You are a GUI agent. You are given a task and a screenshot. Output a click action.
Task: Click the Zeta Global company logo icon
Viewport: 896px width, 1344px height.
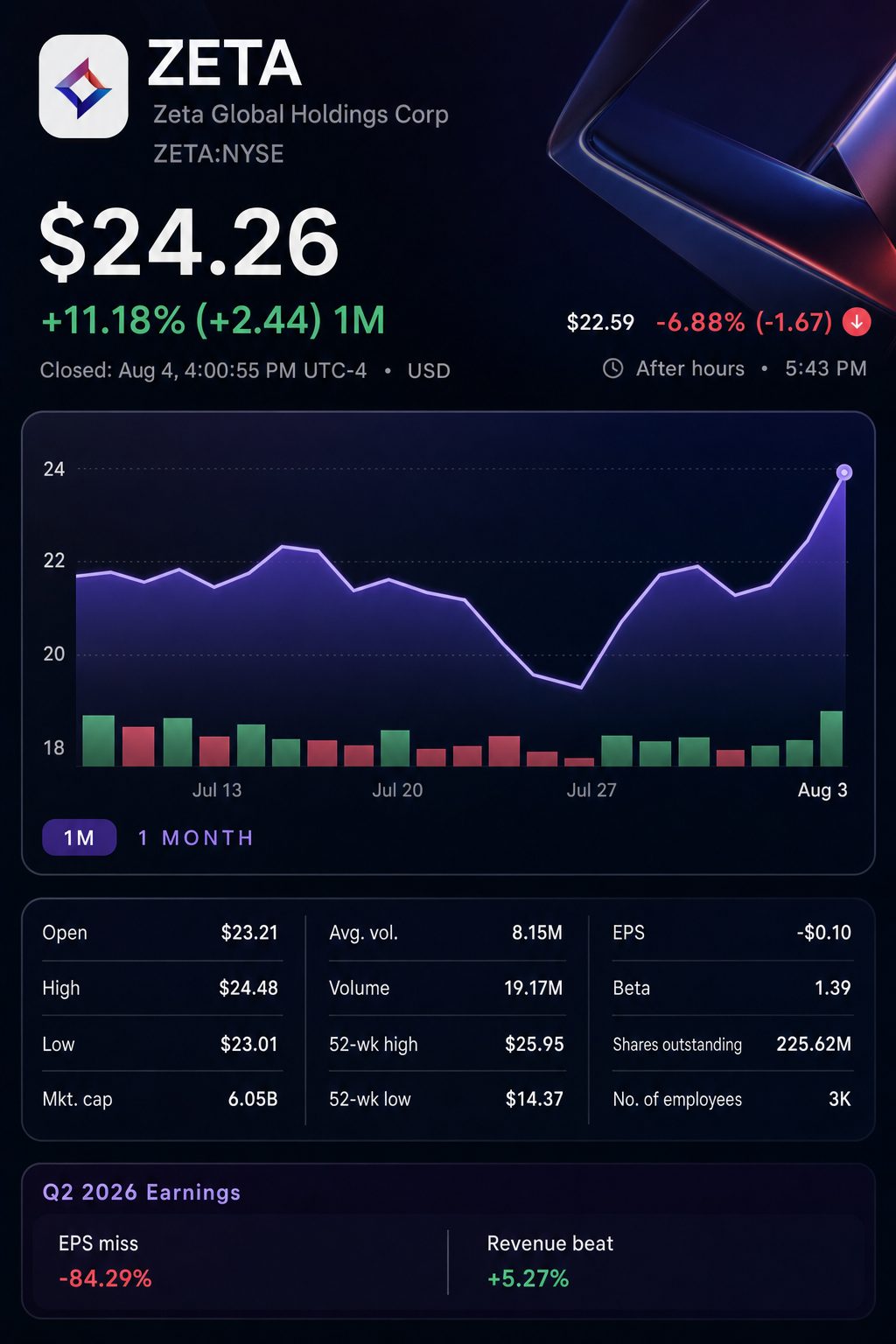pyautogui.click(x=84, y=87)
